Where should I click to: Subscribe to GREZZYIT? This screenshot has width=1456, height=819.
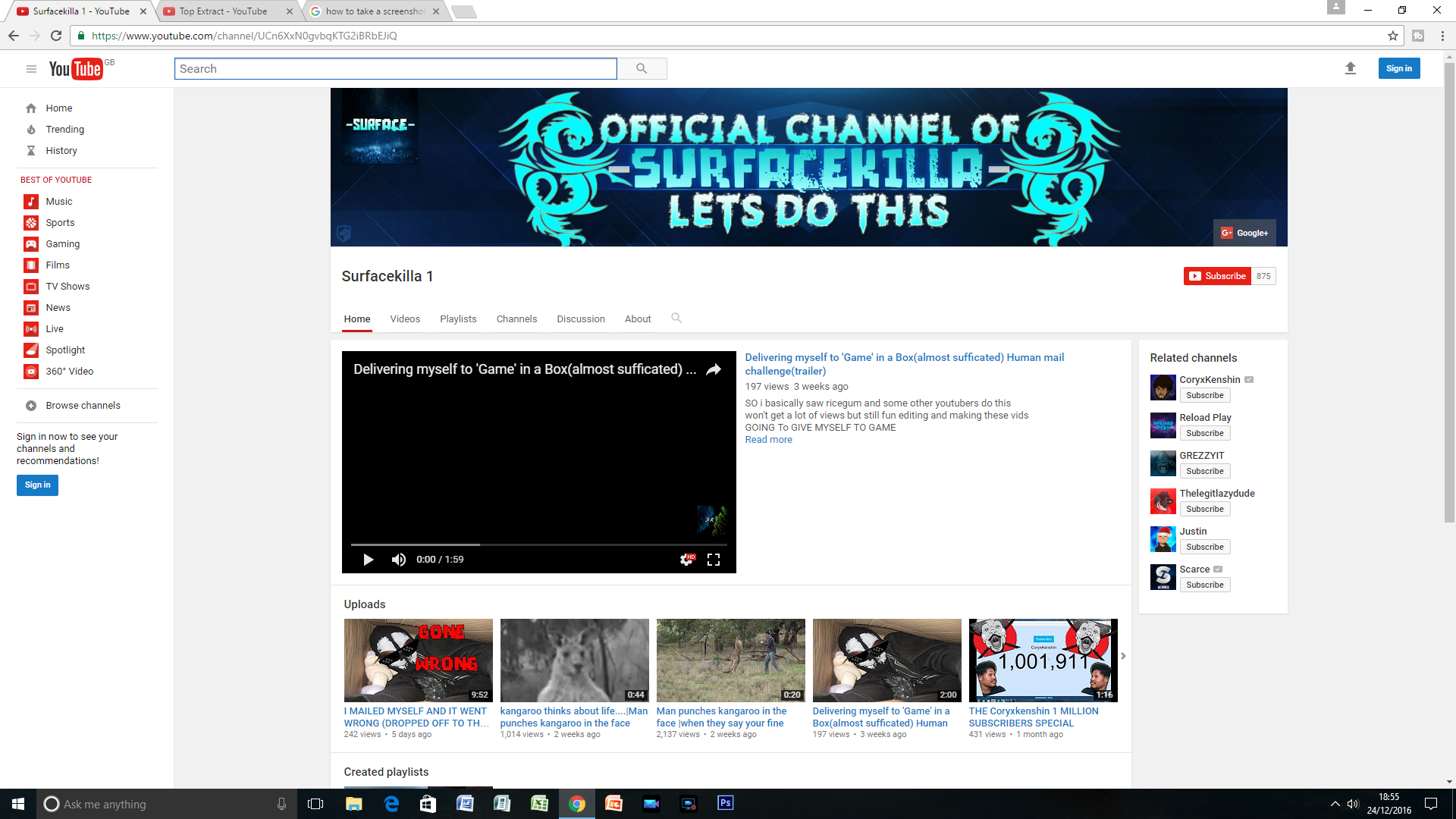1204,471
